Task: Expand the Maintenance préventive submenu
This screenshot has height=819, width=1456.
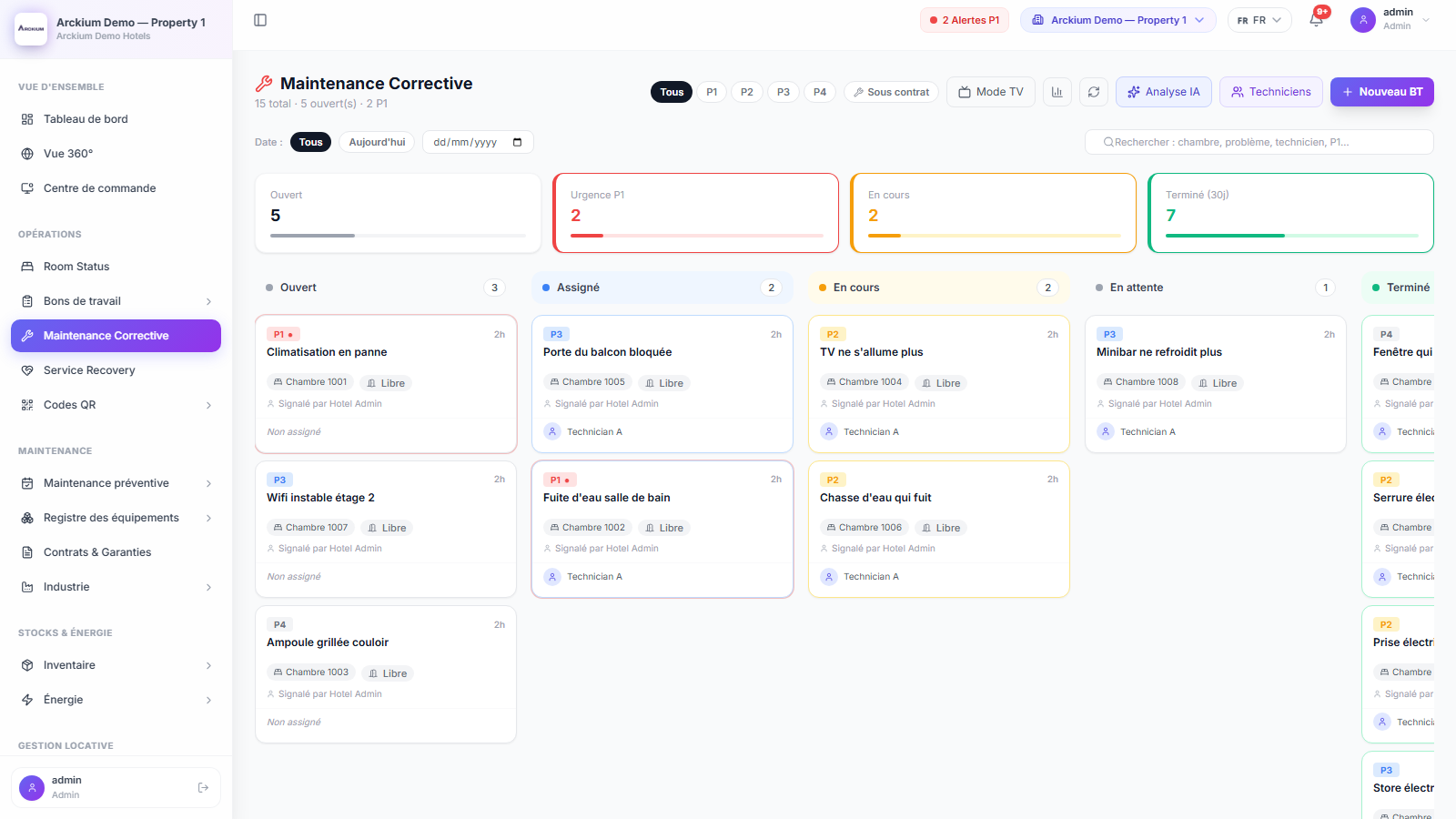Action: 208,483
